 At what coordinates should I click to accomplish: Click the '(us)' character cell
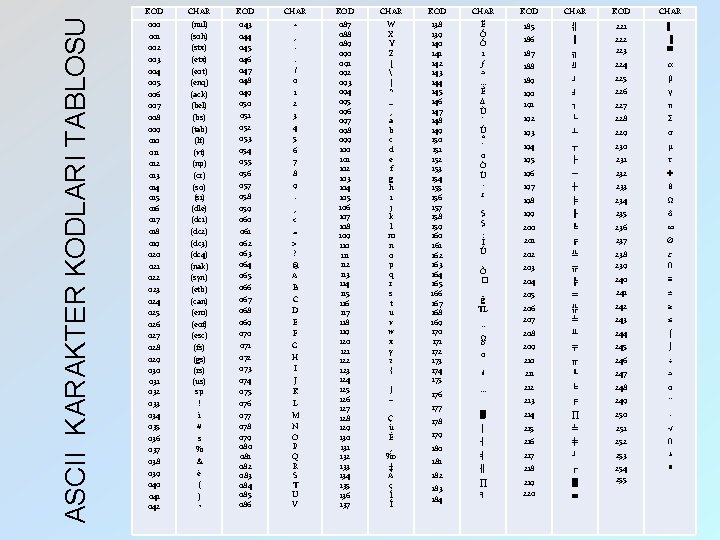pyautogui.click(x=199, y=382)
